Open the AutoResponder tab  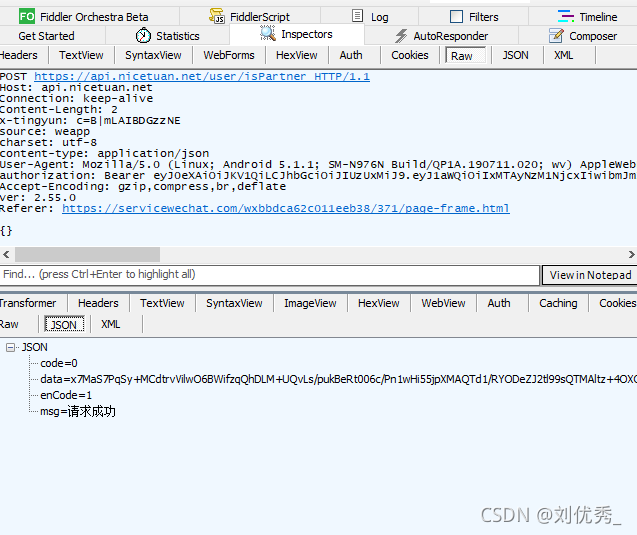pos(441,36)
